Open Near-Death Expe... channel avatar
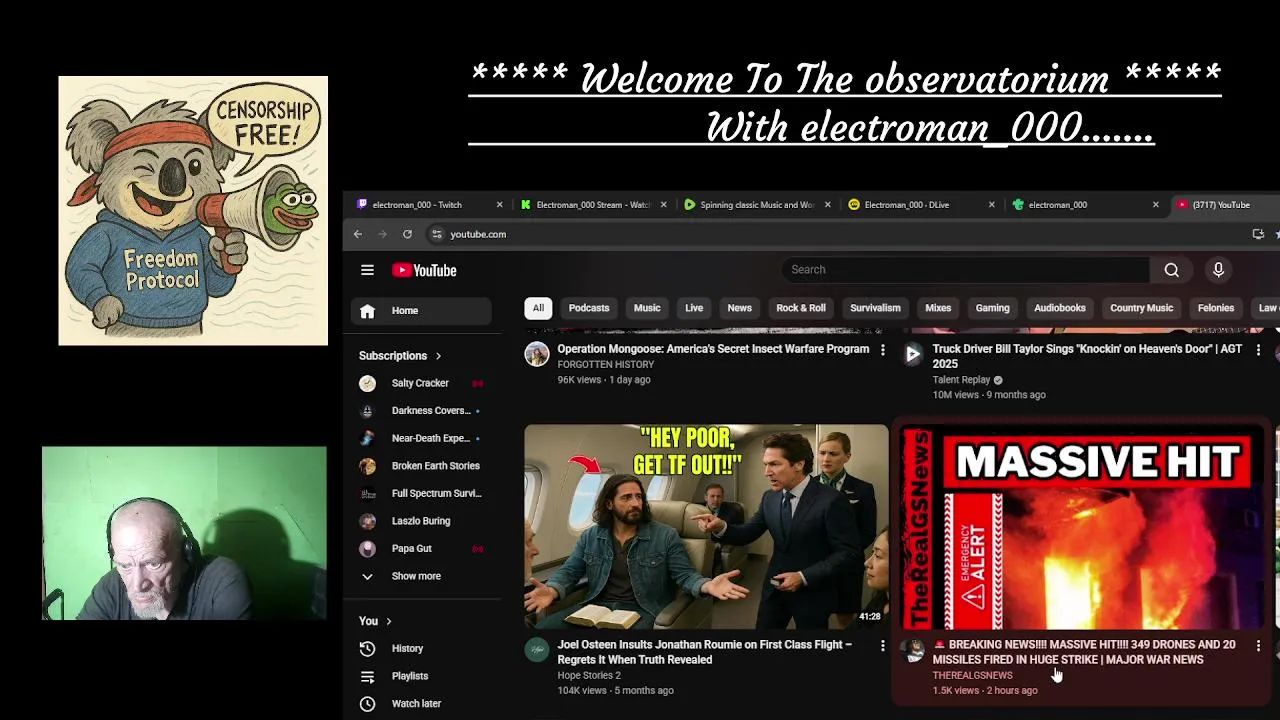This screenshot has height=720, width=1280. 368,438
